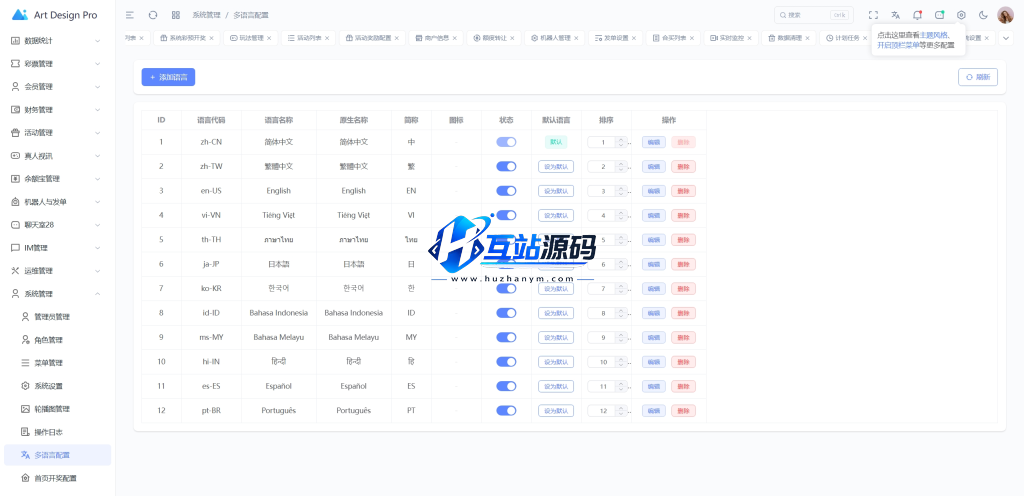Open 管理员管理 in the sidebar submenu
The image size is (1024, 496).
coord(57,317)
